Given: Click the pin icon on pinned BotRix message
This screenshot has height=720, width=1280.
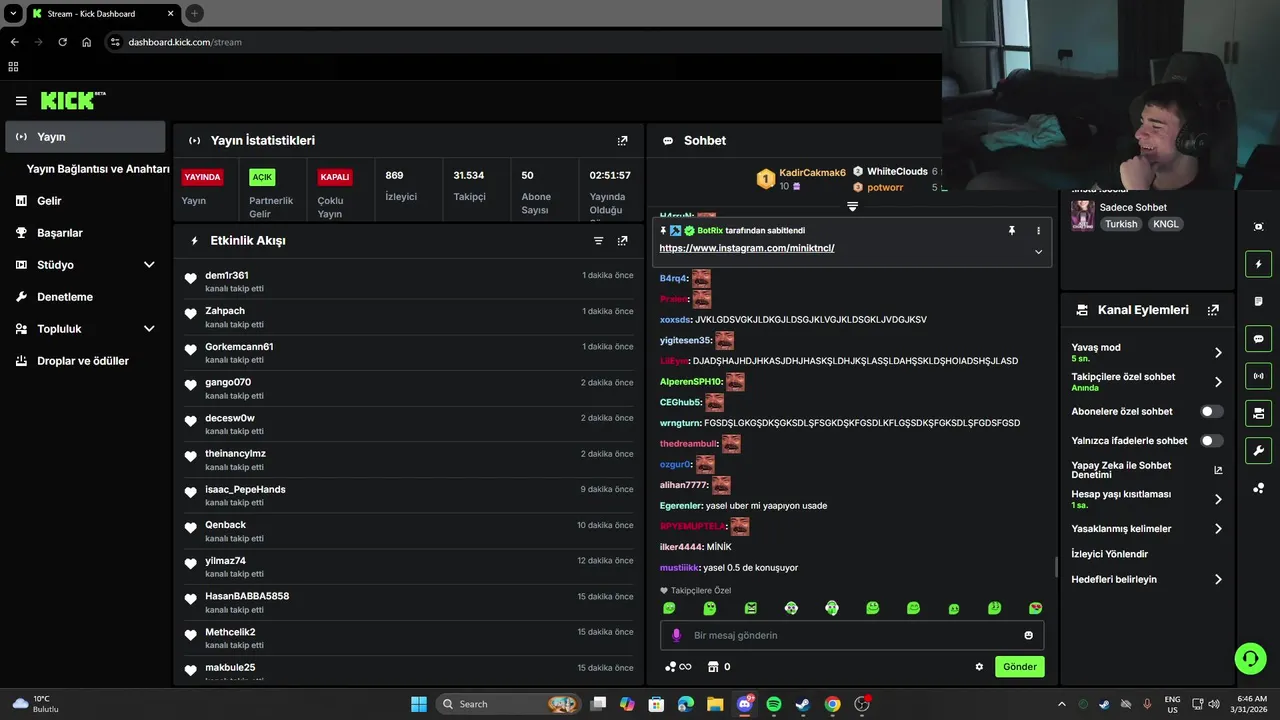Looking at the screenshot, I should pos(1011,231).
